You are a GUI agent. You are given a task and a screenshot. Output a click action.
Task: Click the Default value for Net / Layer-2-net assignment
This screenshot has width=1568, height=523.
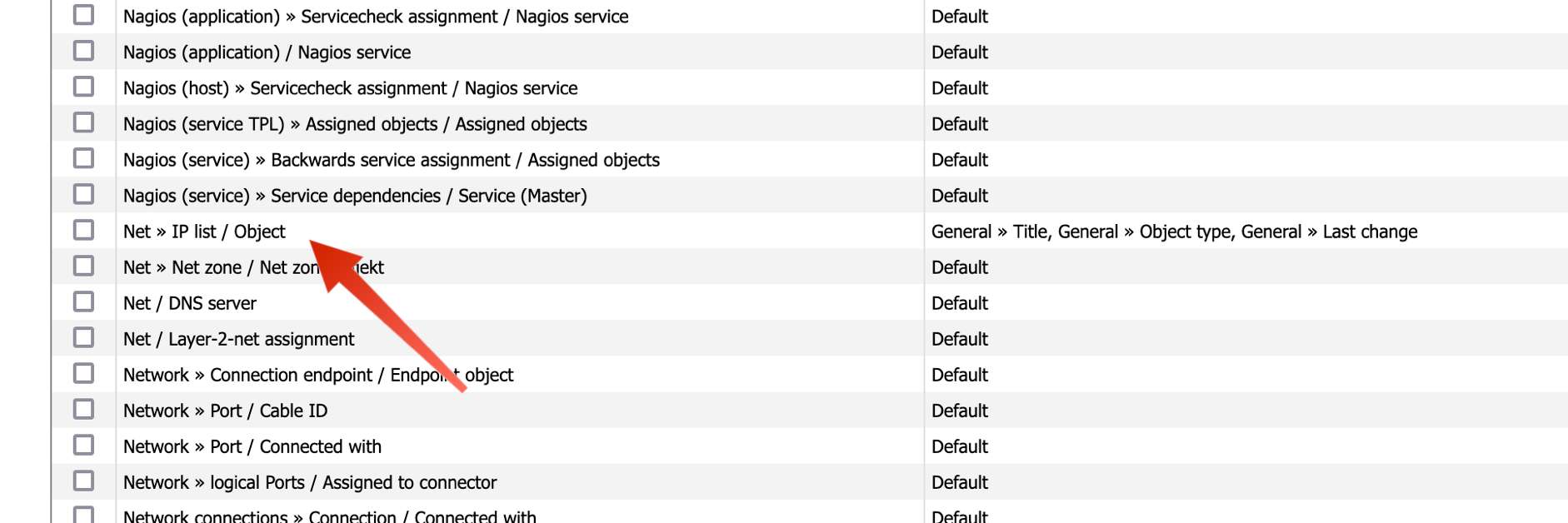[x=959, y=339]
